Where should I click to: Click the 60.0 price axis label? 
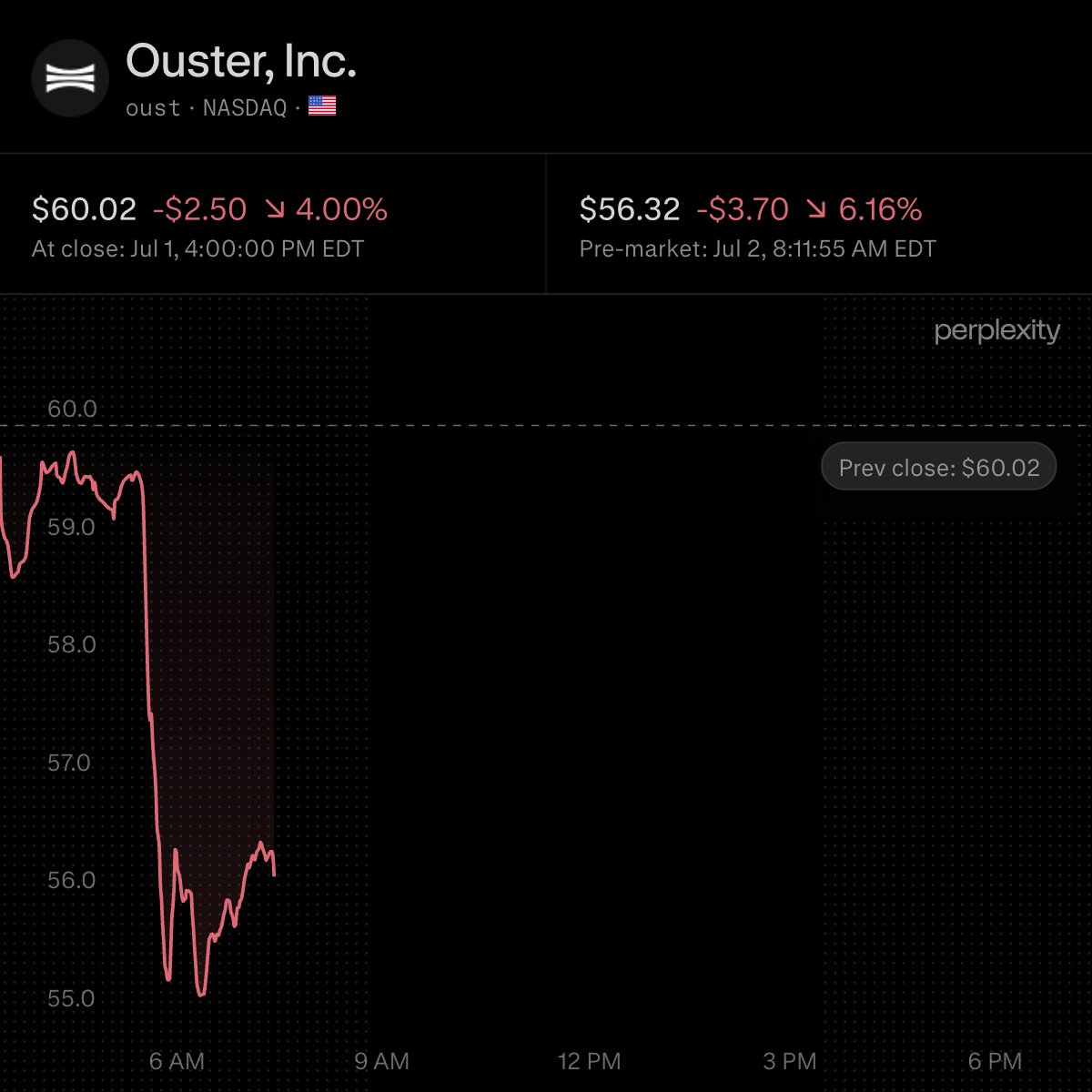(x=72, y=409)
